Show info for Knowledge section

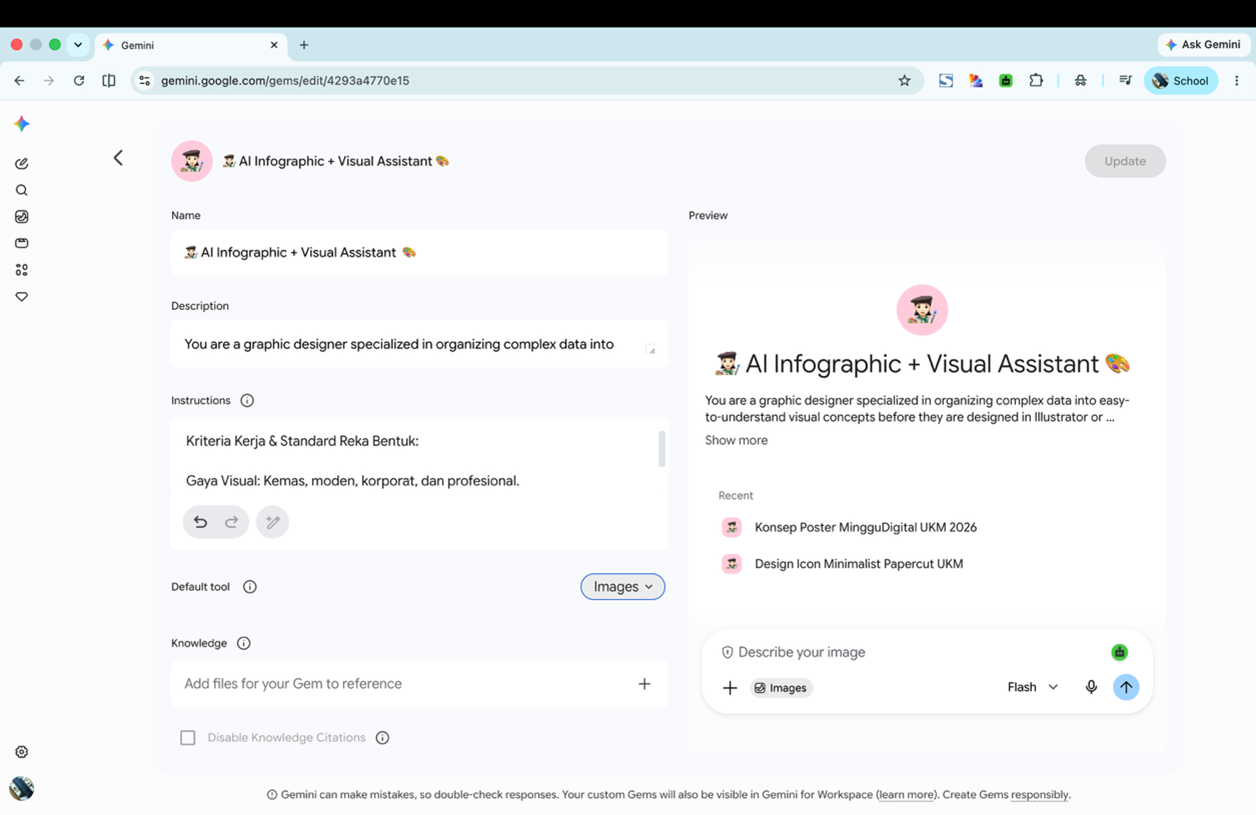tap(244, 643)
